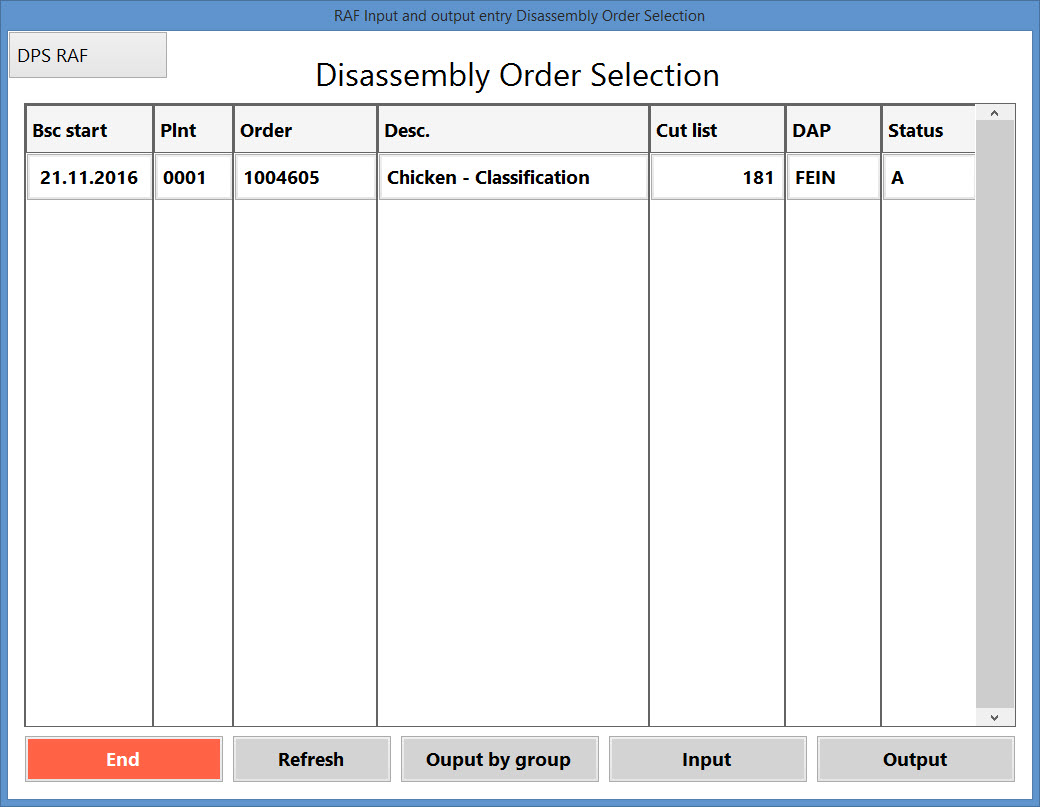Viewport: 1040px width, 807px height.
Task: Open Ouput by group
Action: pos(499,759)
